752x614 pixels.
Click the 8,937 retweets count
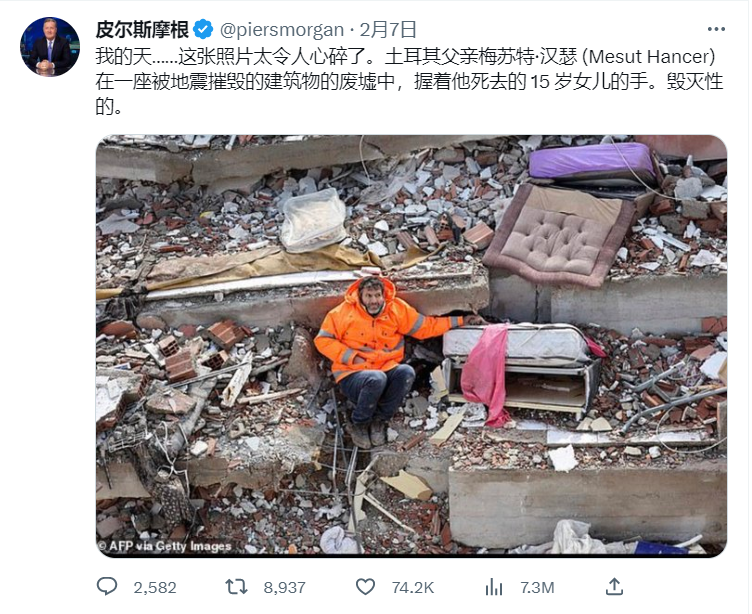pyautogui.click(x=284, y=588)
